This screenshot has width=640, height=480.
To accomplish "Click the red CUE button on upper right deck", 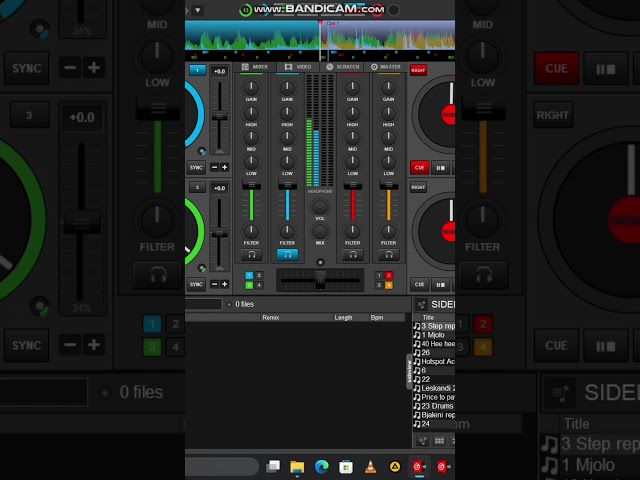I will [420, 168].
